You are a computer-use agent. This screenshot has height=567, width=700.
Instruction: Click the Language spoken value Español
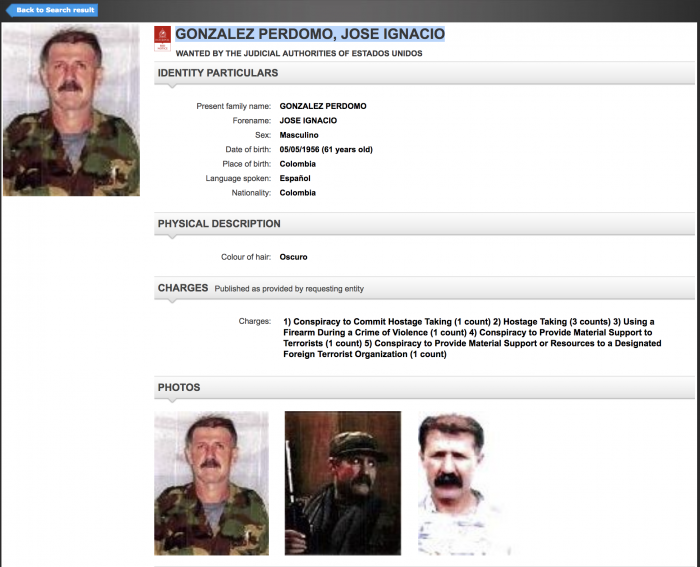pos(295,178)
